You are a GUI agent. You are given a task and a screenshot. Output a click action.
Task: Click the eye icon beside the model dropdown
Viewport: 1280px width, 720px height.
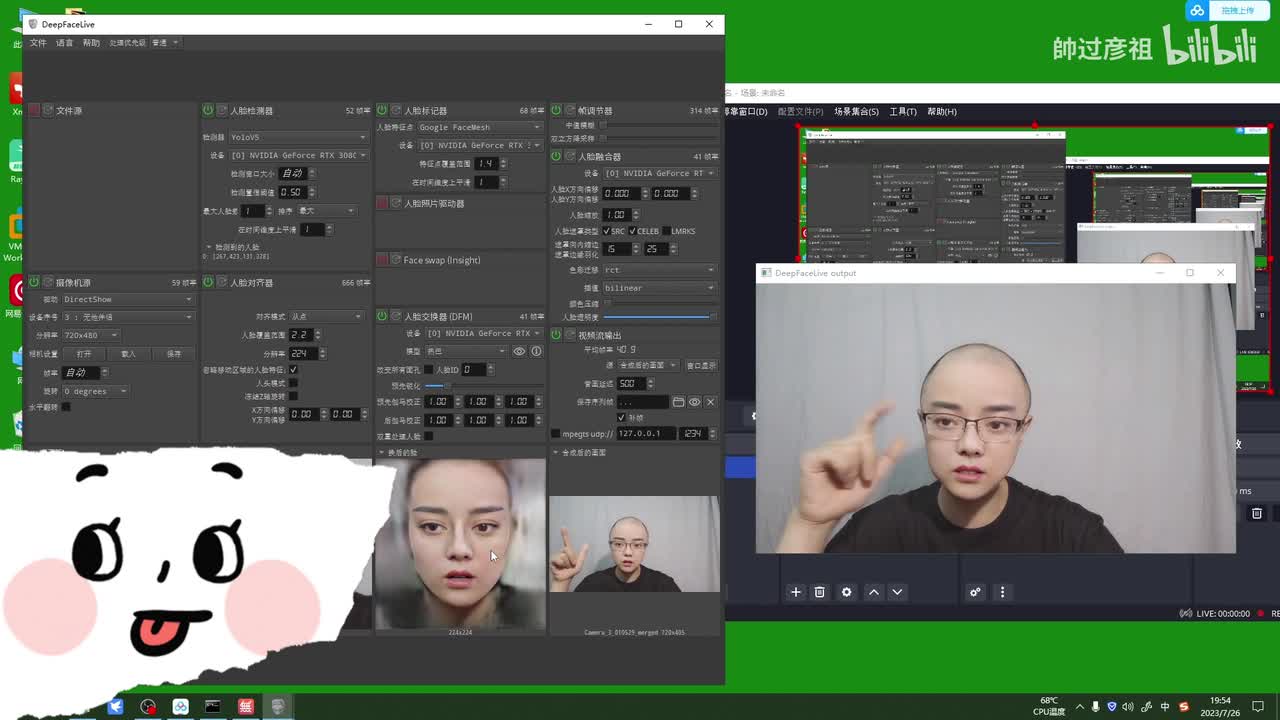(519, 351)
